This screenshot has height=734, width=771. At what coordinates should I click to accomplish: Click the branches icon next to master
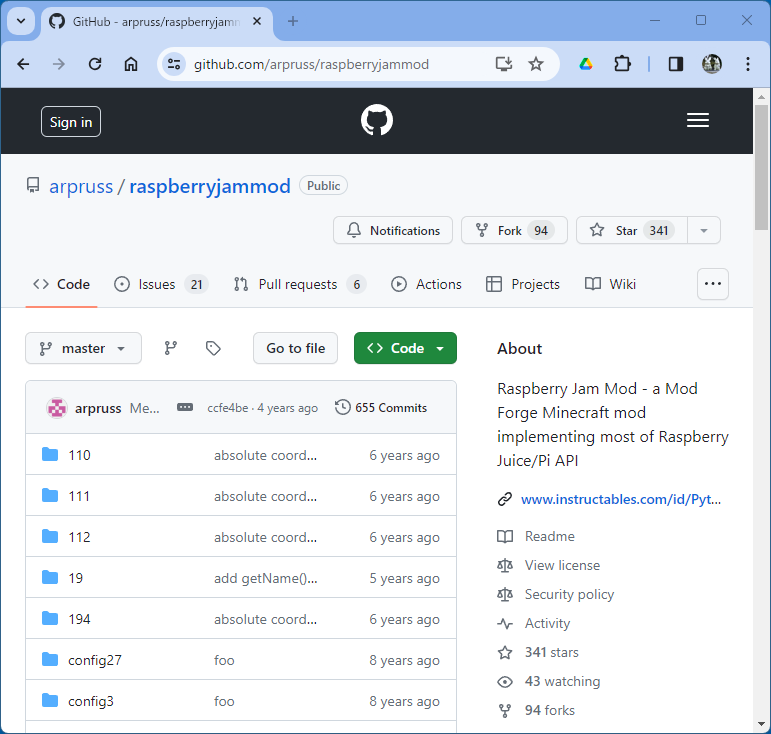[171, 348]
